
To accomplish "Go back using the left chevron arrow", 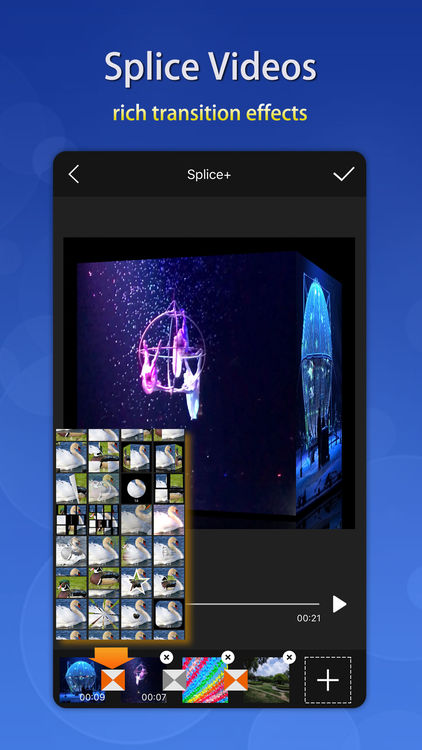I will pos(74,175).
